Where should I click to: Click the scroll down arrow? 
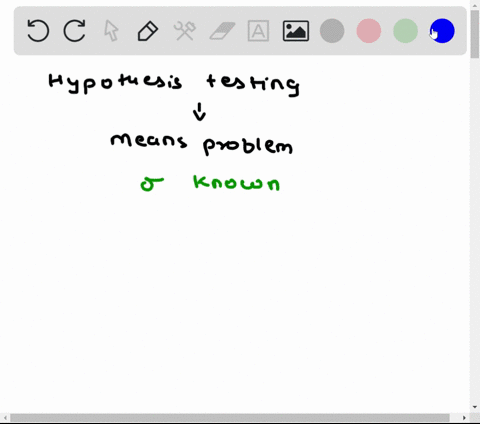[x=475, y=407]
